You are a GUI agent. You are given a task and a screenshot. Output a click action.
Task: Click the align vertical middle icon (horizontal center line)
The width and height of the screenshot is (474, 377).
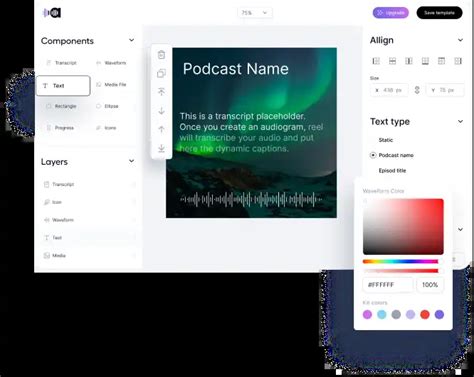tap(392, 61)
